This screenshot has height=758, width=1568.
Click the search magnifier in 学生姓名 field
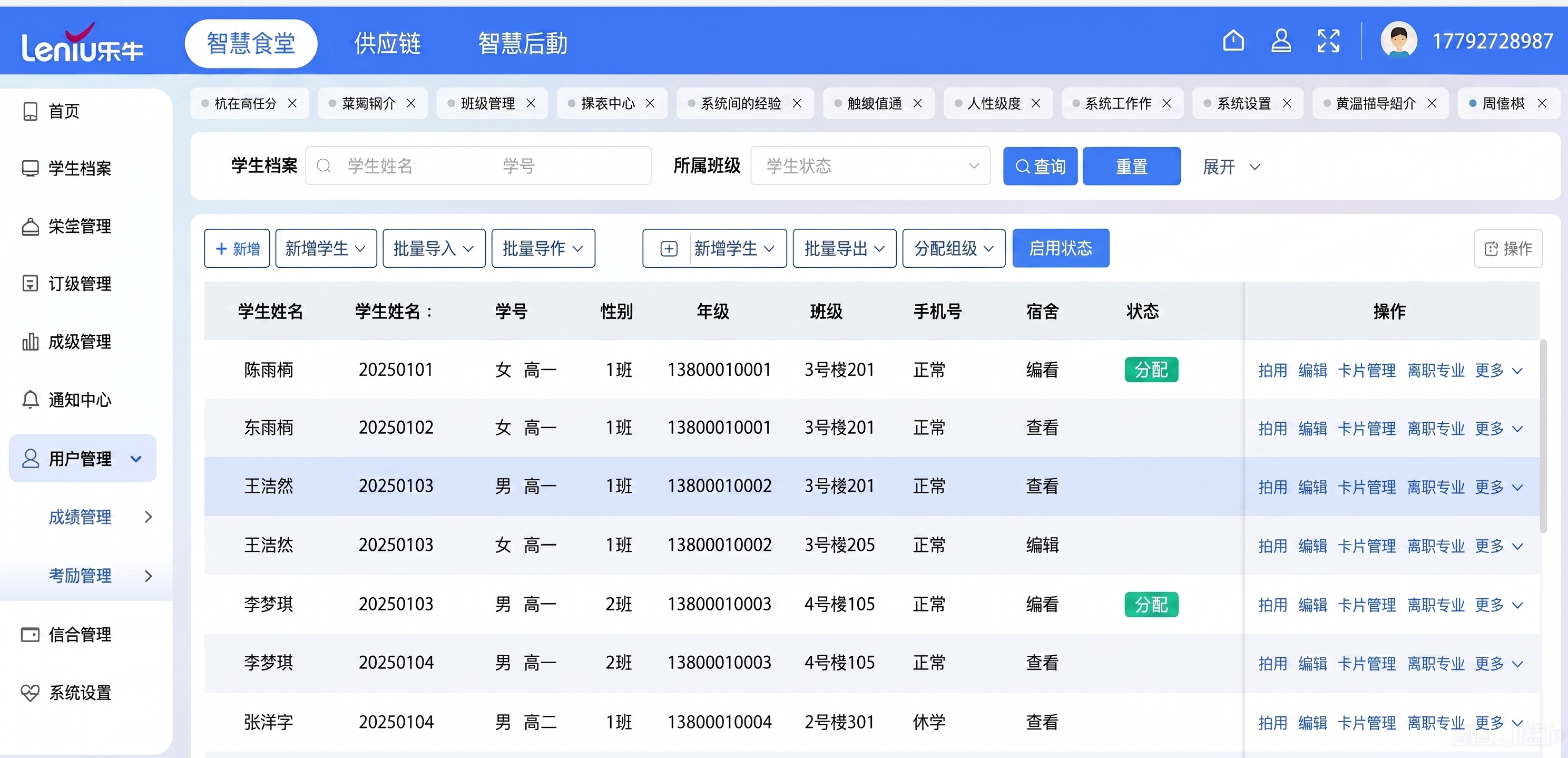324,166
